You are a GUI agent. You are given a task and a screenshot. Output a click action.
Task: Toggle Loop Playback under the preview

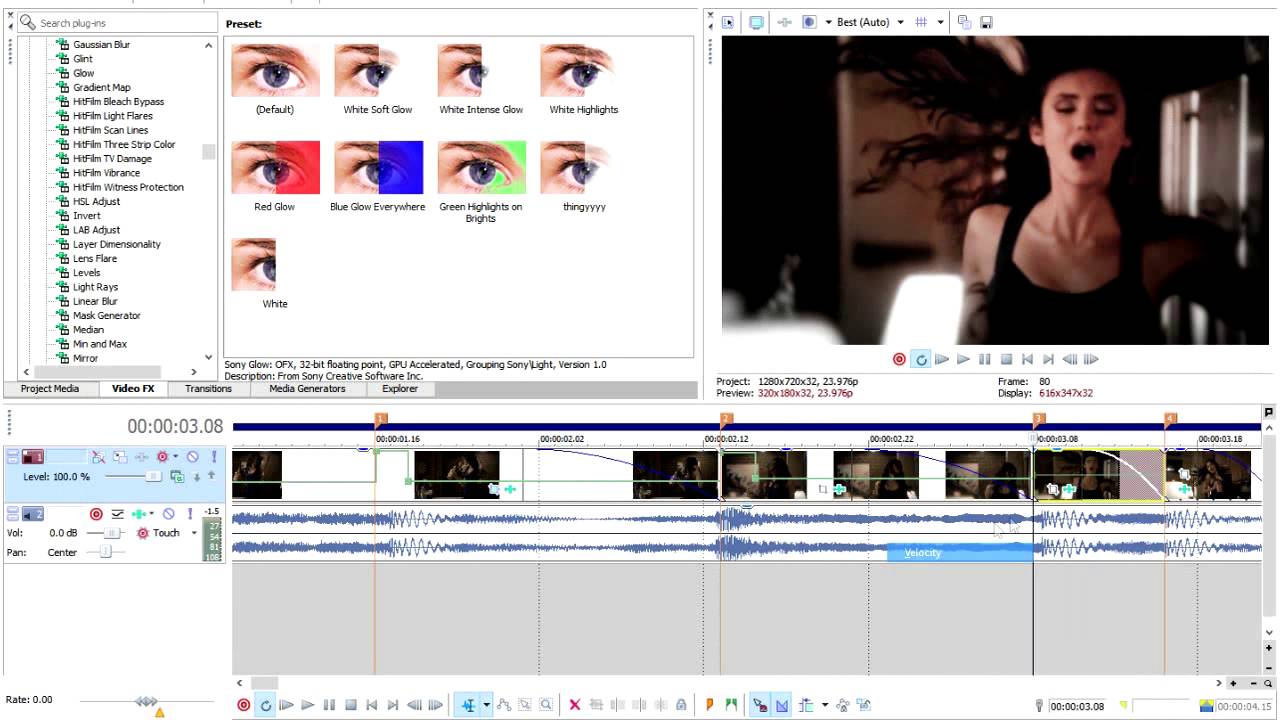pyautogui.click(x=921, y=359)
